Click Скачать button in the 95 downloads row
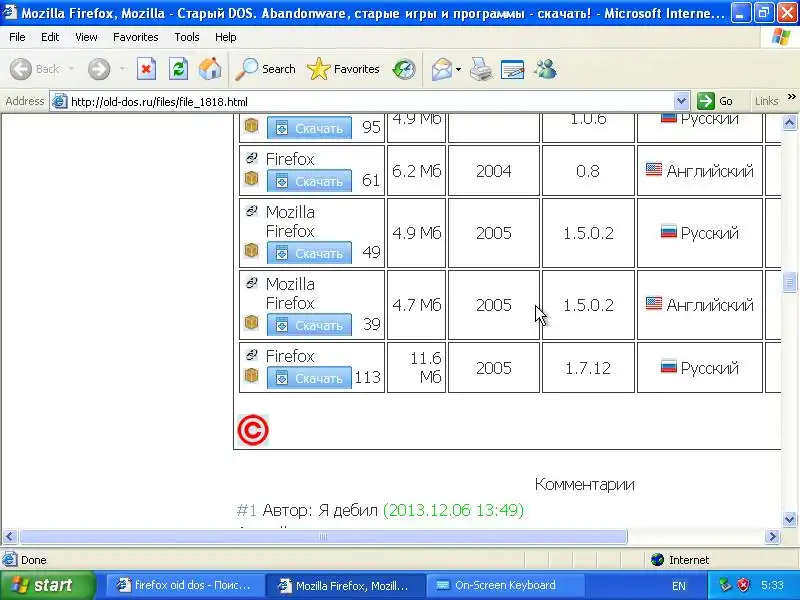 click(x=309, y=128)
